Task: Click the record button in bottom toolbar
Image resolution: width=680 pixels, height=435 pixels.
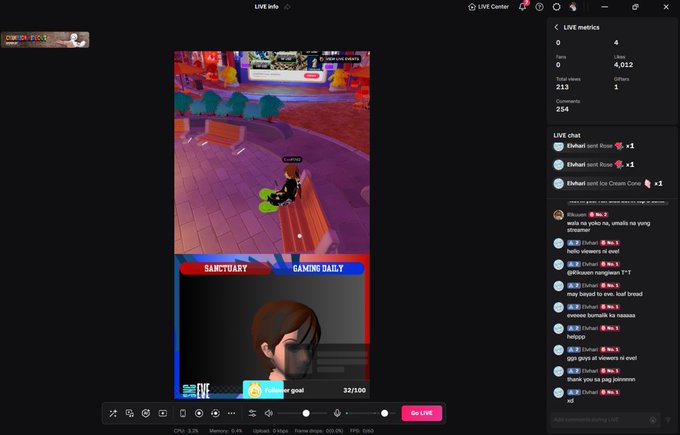Action: click(x=199, y=413)
